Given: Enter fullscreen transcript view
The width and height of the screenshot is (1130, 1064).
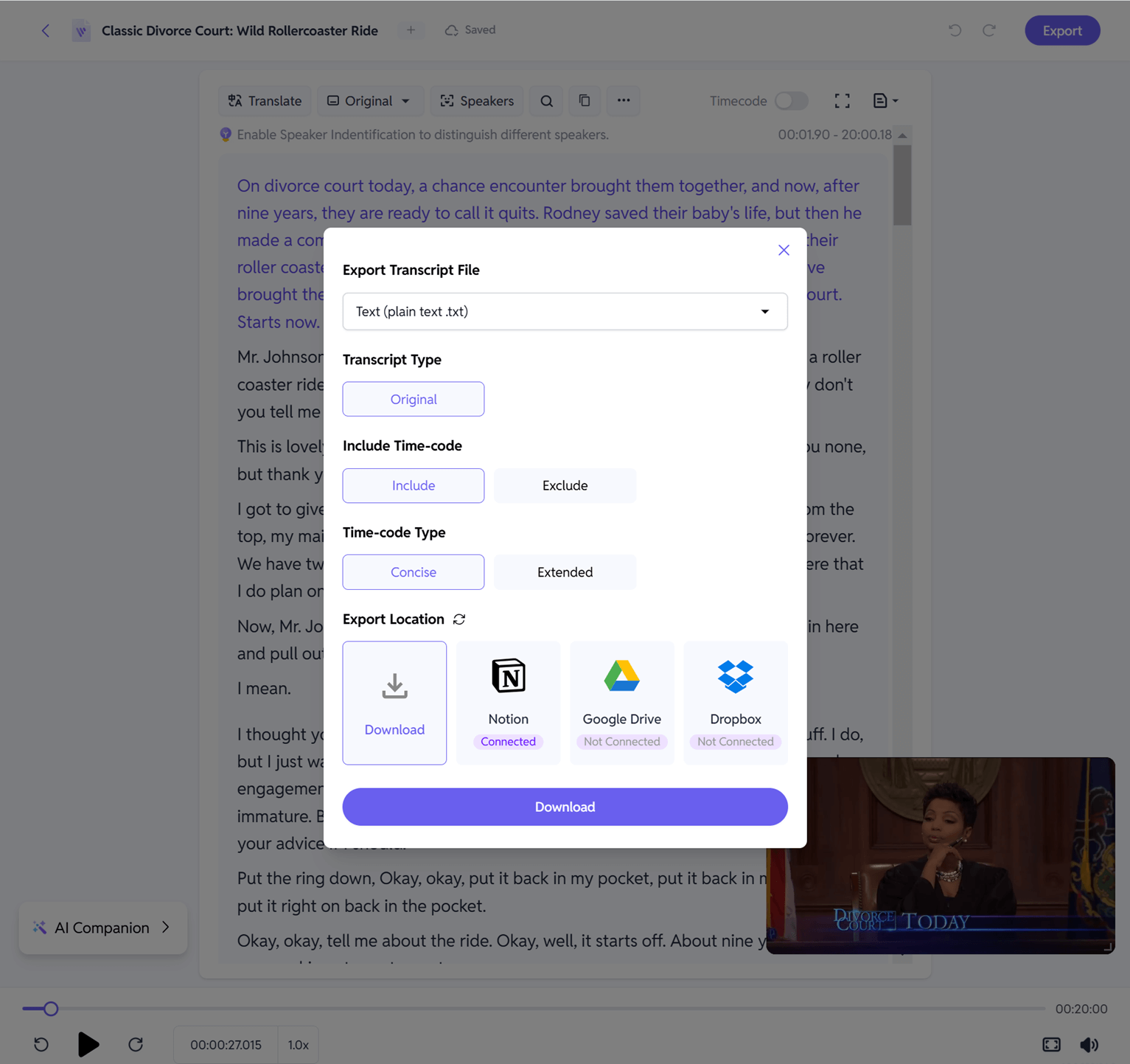Looking at the screenshot, I should tap(843, 101).
